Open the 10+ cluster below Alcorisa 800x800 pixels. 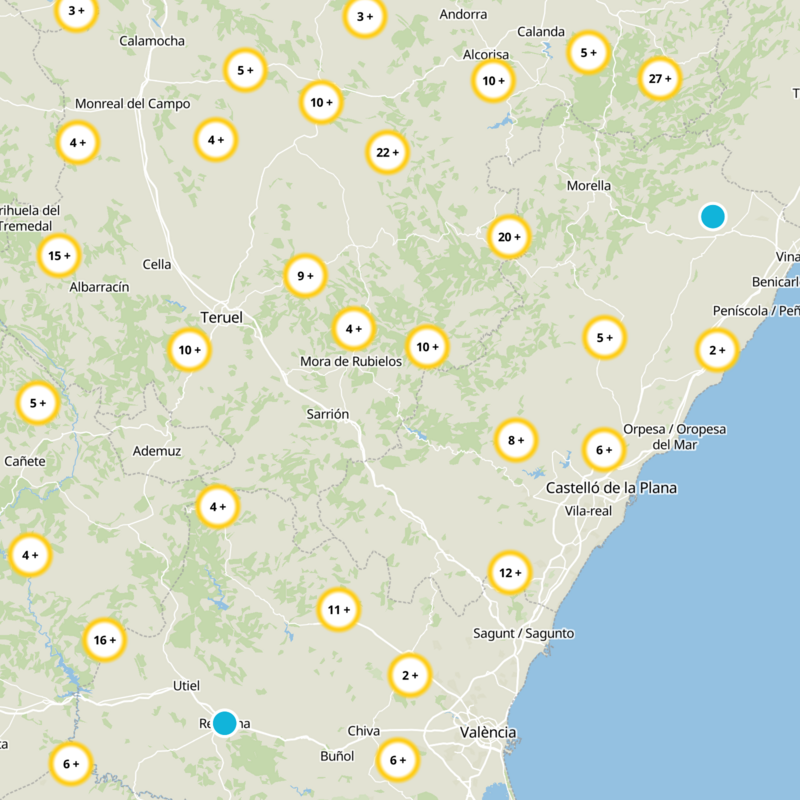coord(493,81)
